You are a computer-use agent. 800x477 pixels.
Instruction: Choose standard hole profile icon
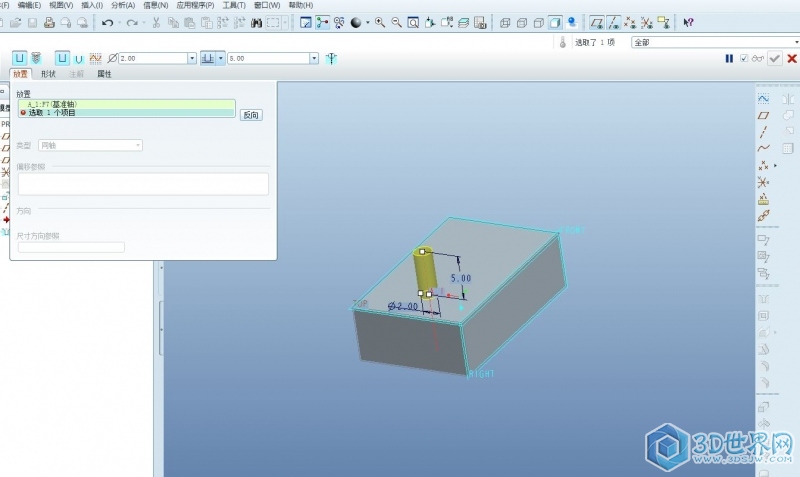click(x=79, y=59)
